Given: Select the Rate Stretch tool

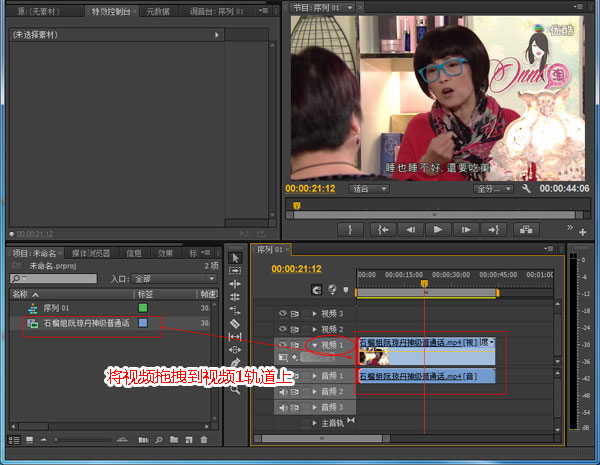Looking at the screenshot, I should (235, 310).
